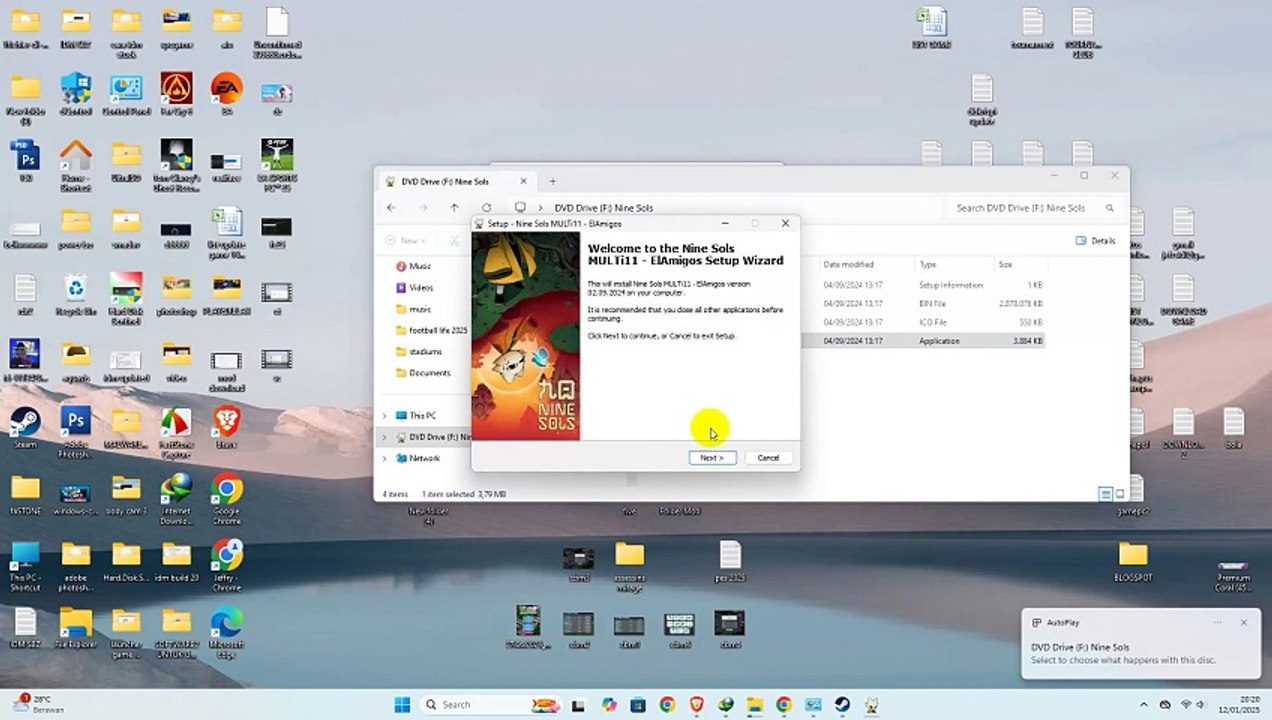Open the Details pane in File Explorer
Image resolution: width=1272 pixels, height=720 pixels.
point(1096,241)
